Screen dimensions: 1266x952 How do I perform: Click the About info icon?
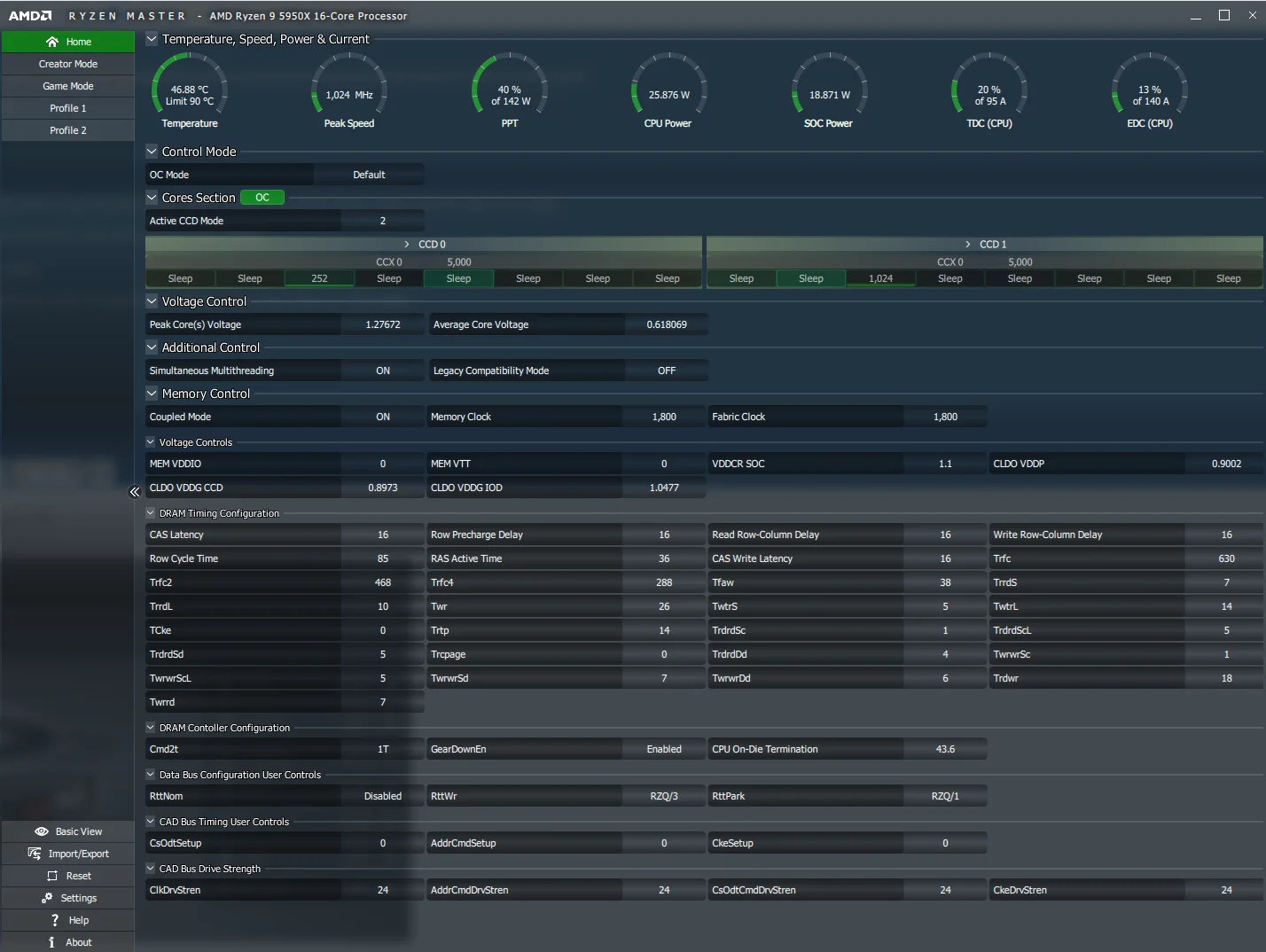tap(51, 942)
